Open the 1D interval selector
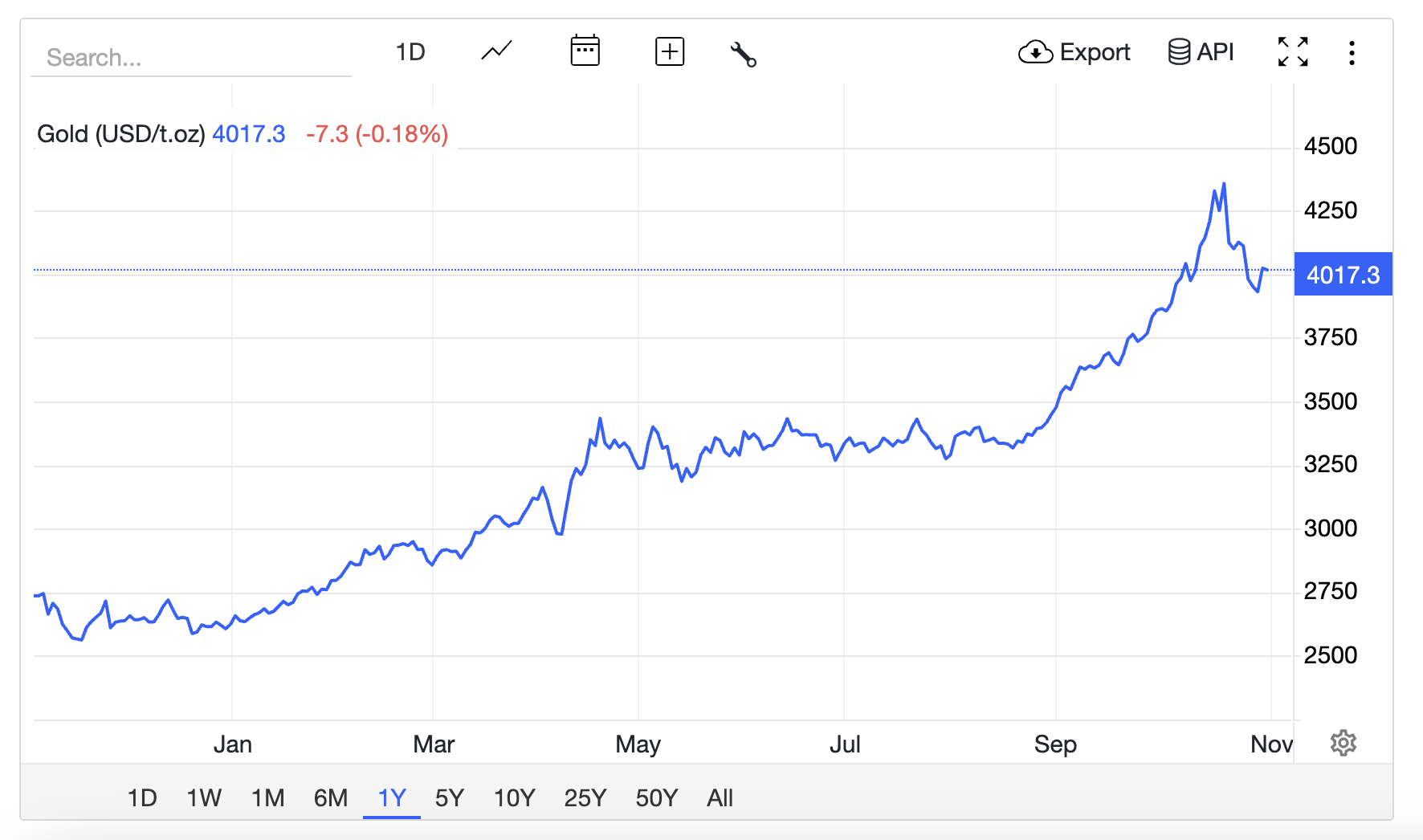 410,51
